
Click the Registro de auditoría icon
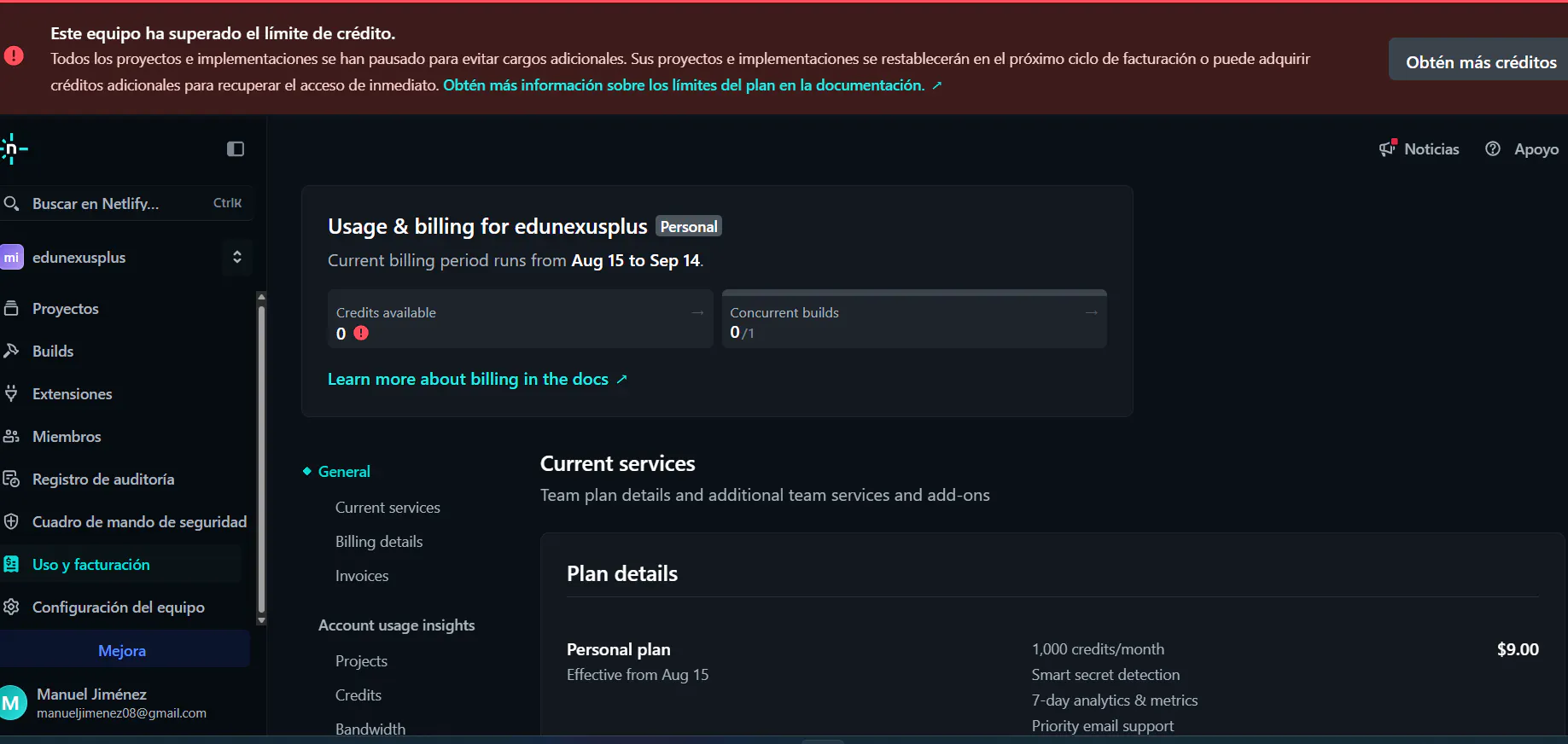click(12, 479)
